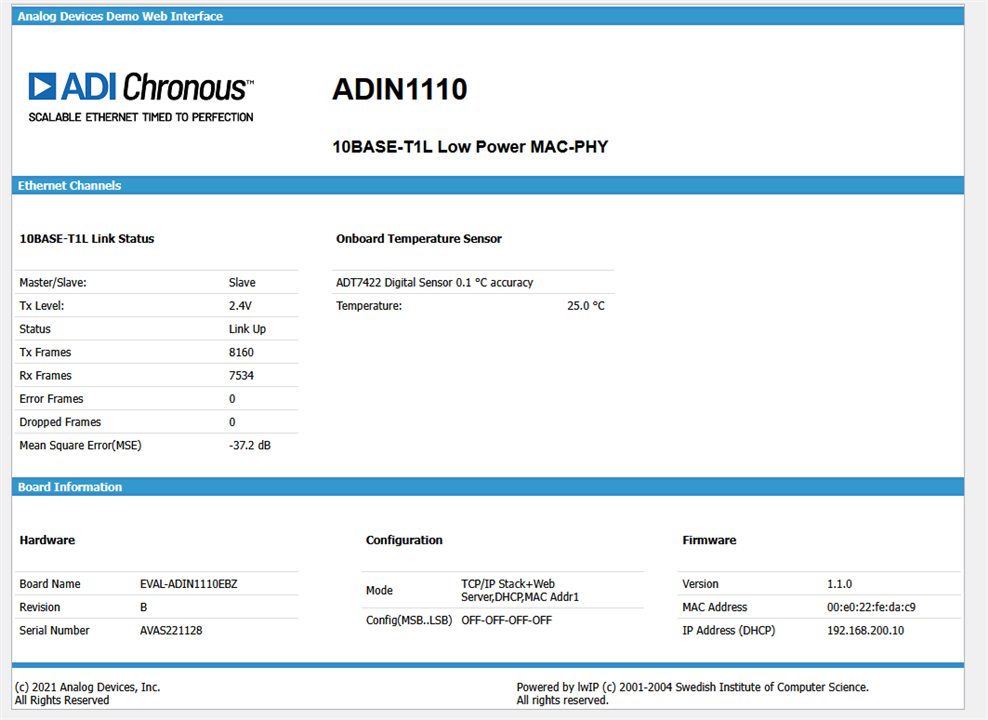
Task: Click the ADIN1110 heading
Action: pyautogui.click(x=399, y=89)
